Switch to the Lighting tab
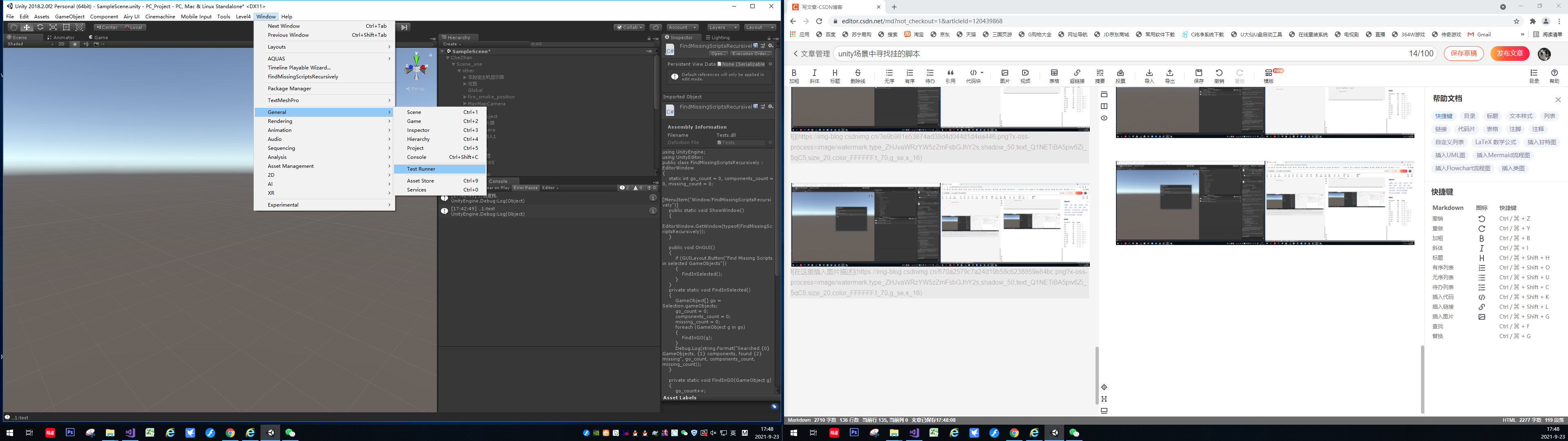Viewport: 1568px width, 441px height. (x=719, y=38)
